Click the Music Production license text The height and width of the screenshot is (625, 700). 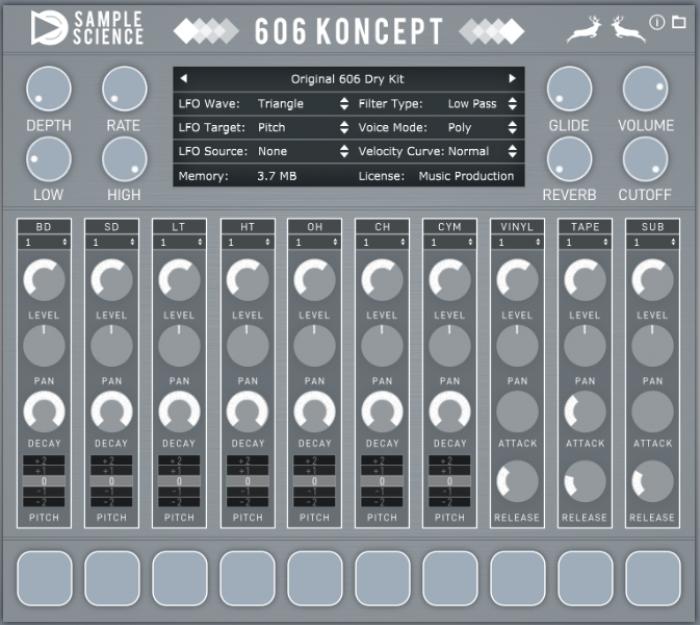466,176
